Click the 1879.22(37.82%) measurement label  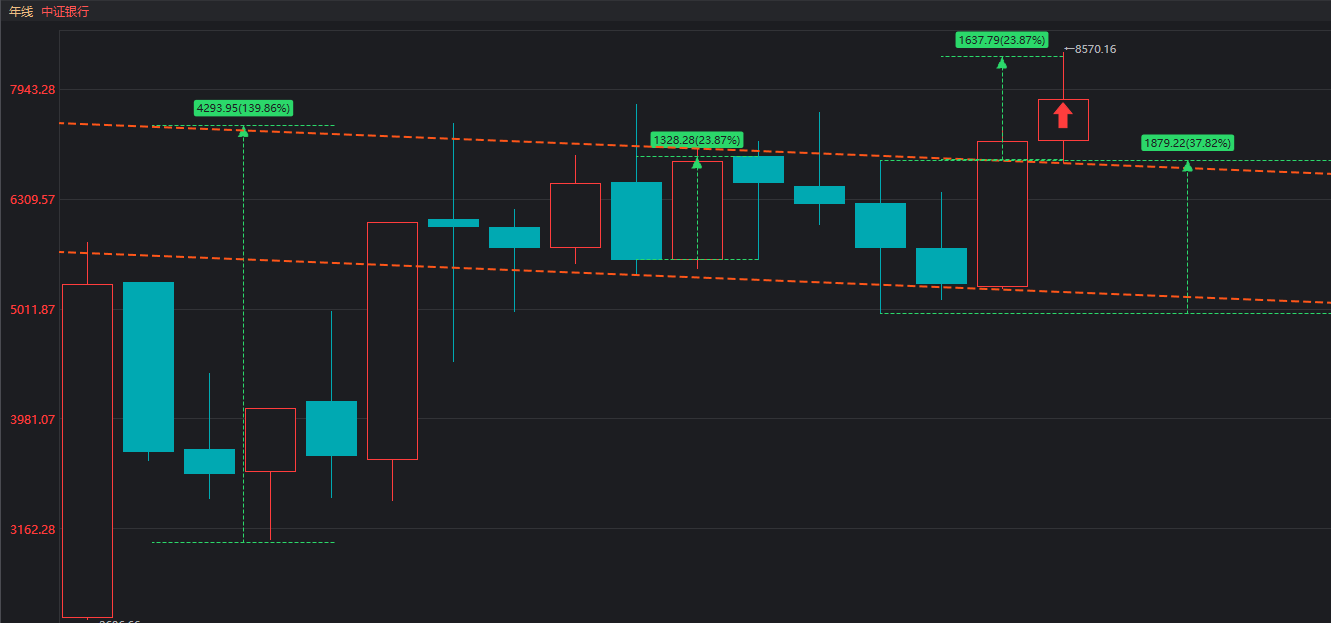click(x=1187, y=143)
